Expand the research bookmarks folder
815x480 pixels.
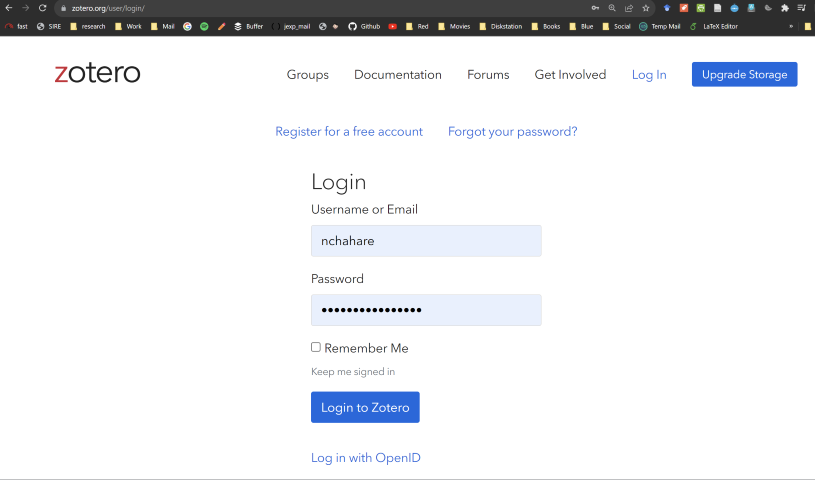87,26
